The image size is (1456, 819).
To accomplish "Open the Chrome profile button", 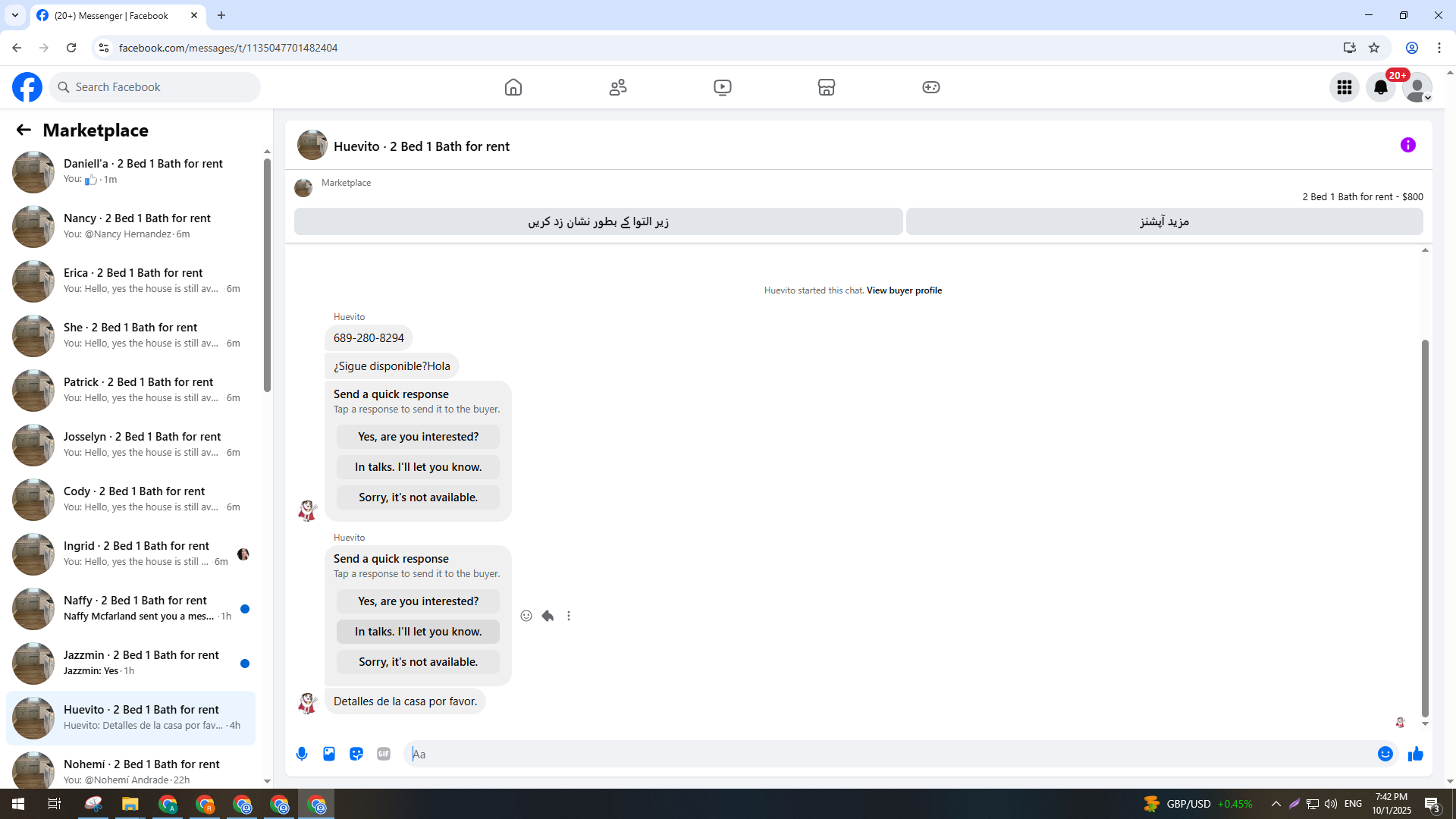I will click(x=1412, y=48).
